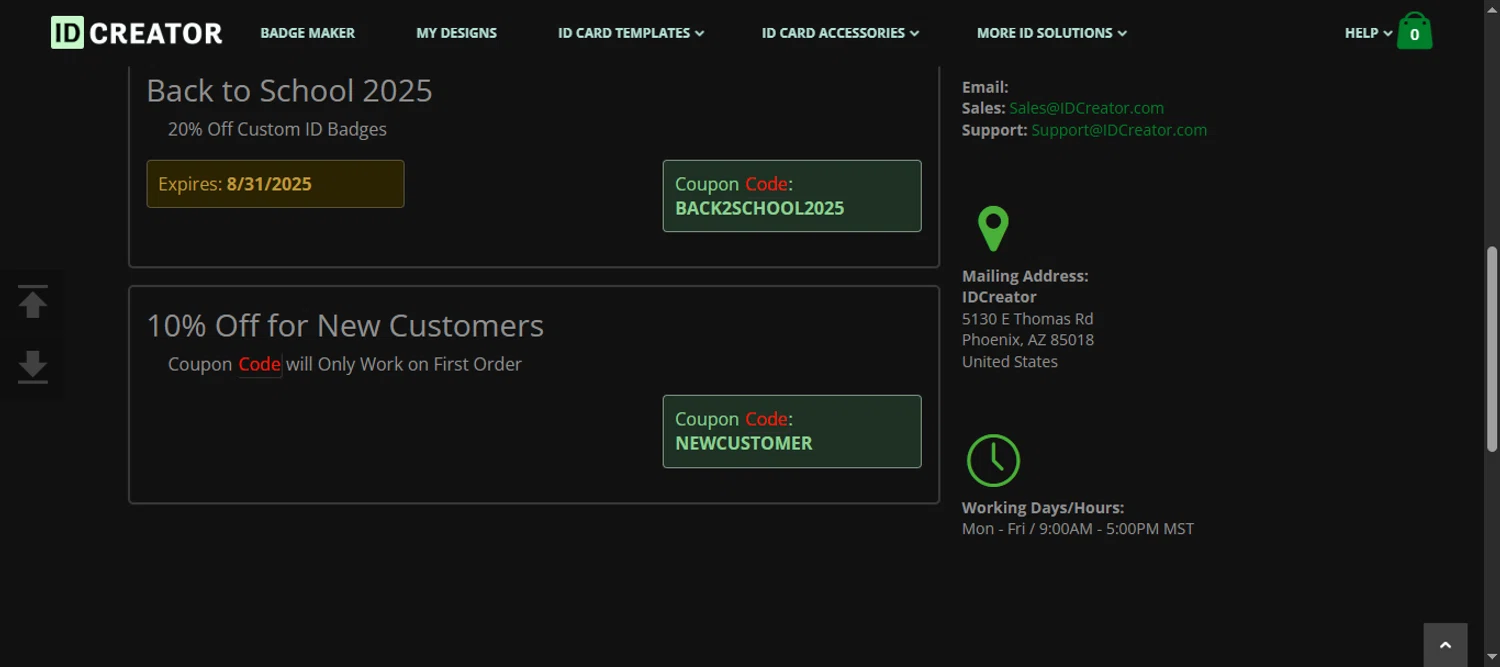
Task: Click the down arrow icon on left sidebar
Action: pos(33,367)
